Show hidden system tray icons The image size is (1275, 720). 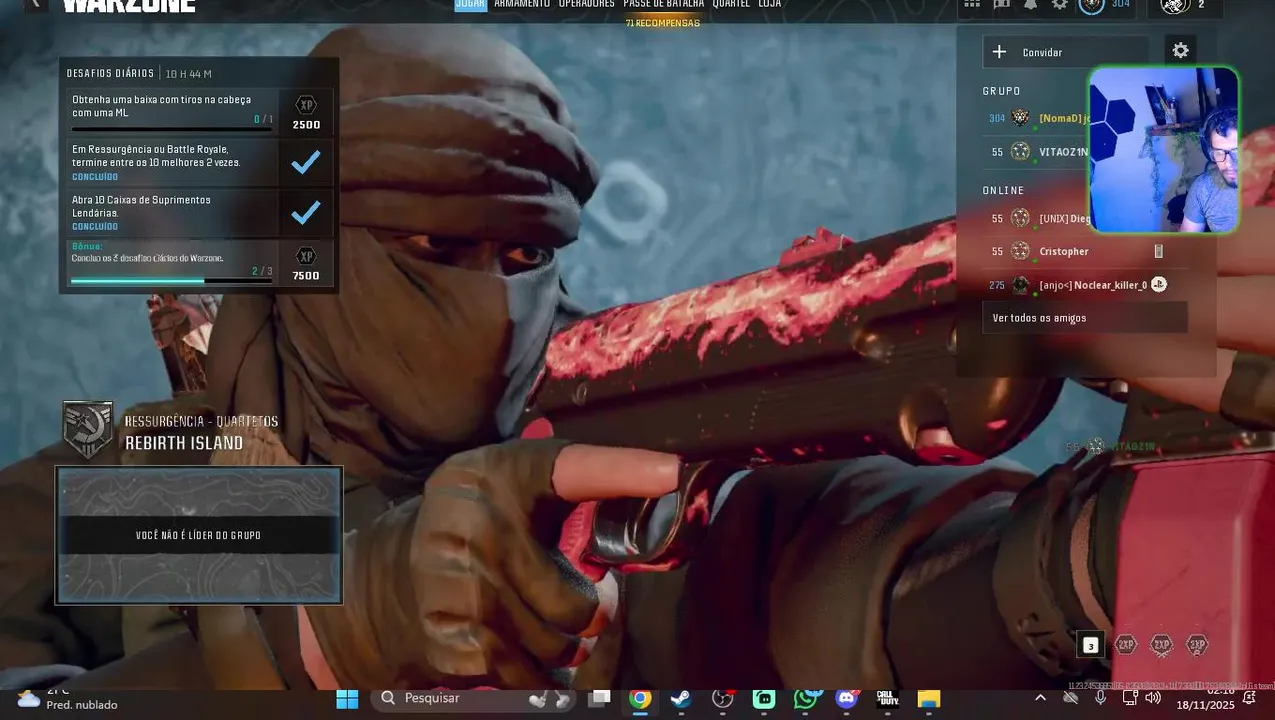tap(1040, 698)
